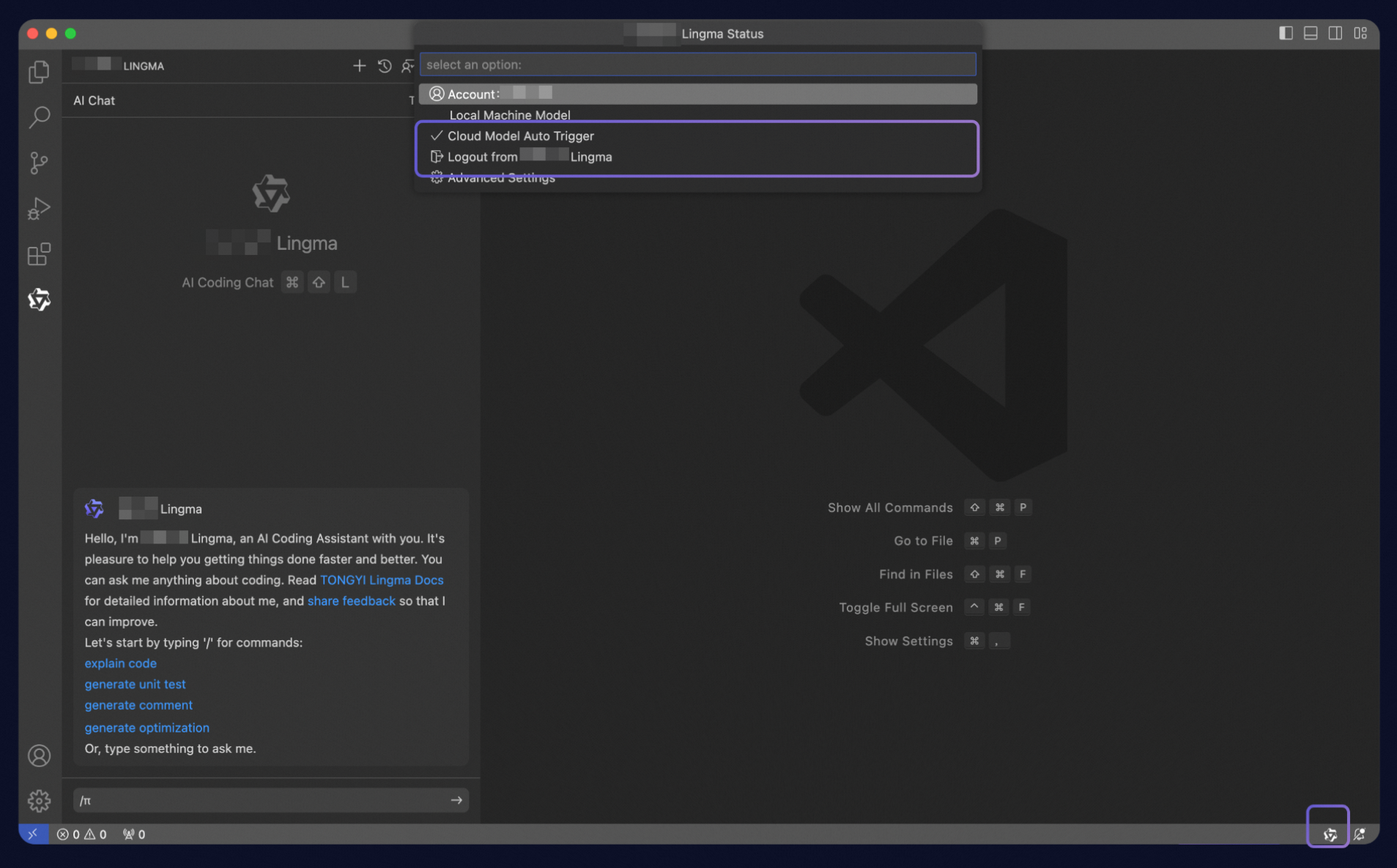The image size is (1397, 868).
Task: Open Advanced Settings from the list
Action: point(501,178)
